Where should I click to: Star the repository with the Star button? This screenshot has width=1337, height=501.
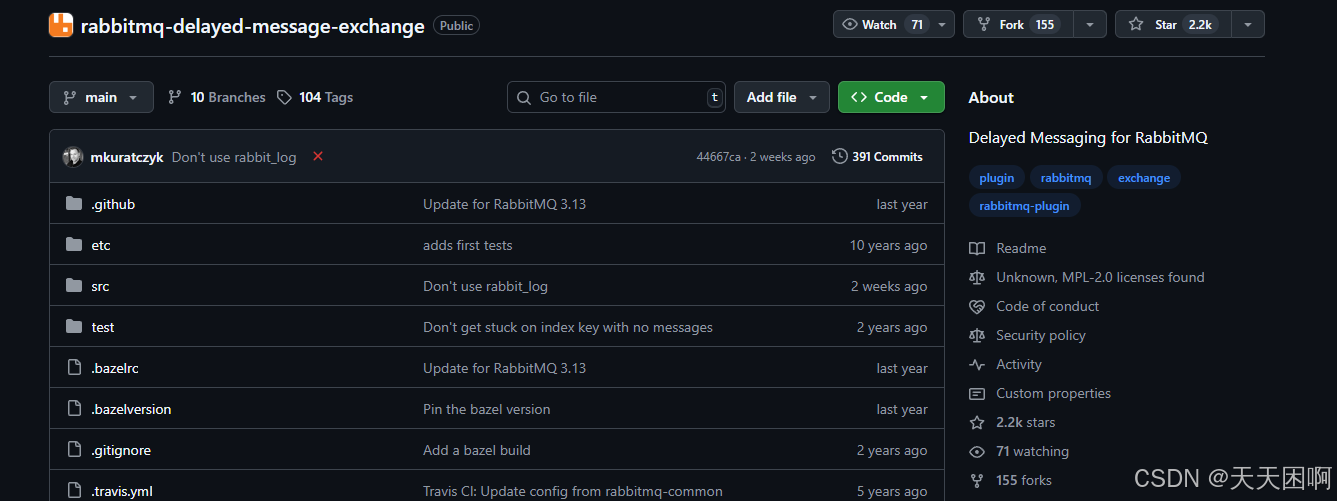tap(1173, 24)
